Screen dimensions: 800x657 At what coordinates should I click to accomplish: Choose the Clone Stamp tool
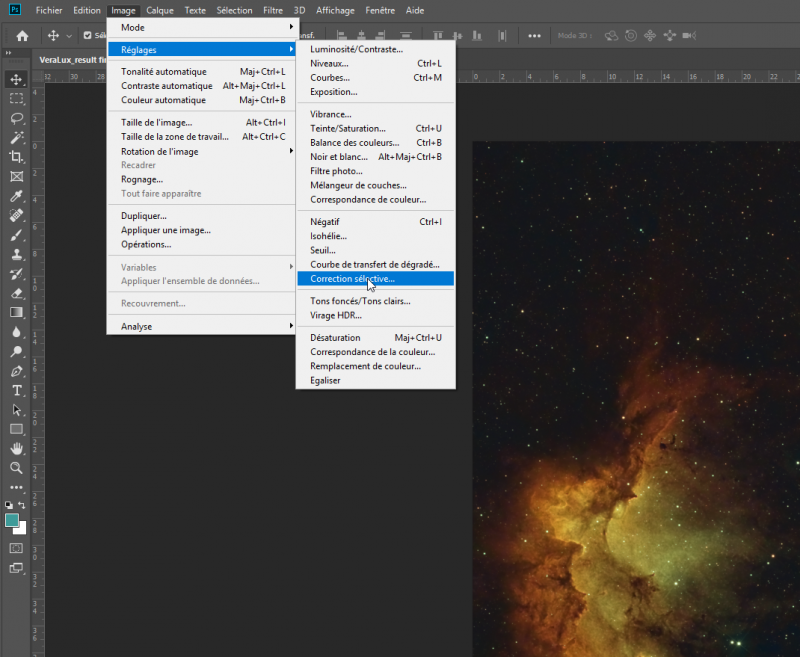point(16,255)
